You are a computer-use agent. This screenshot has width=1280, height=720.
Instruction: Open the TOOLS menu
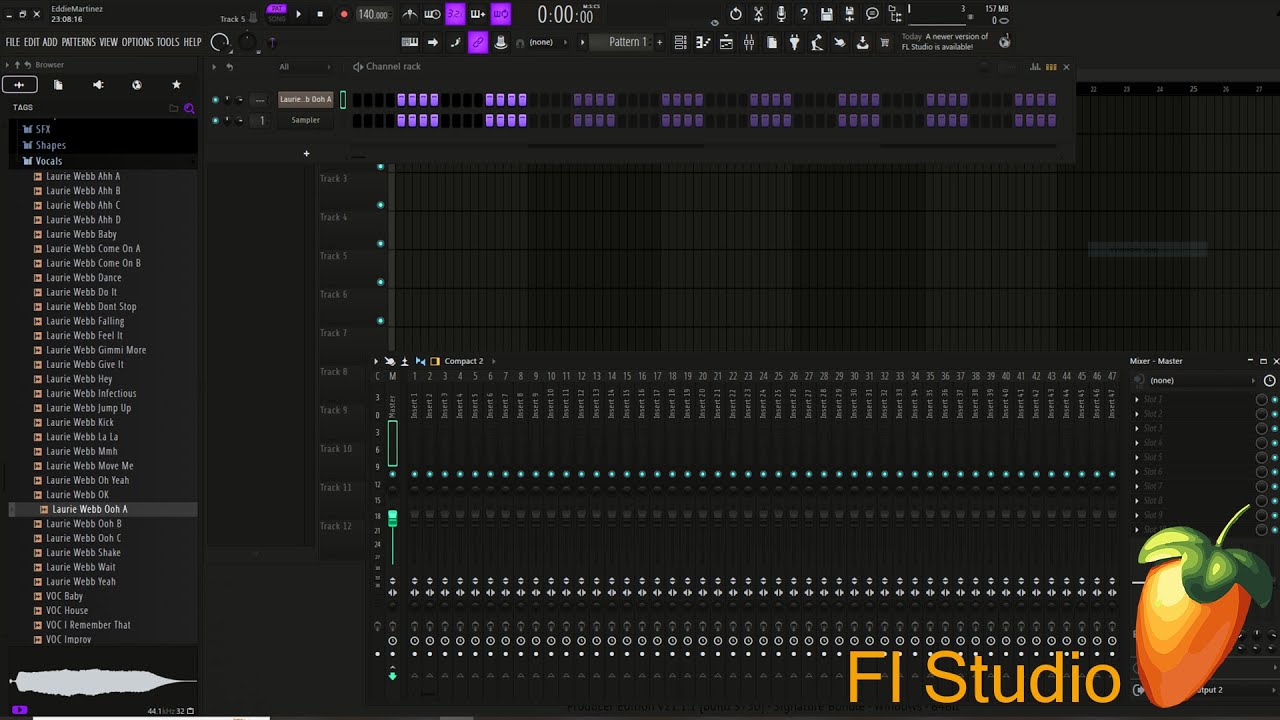click(168, 42)
